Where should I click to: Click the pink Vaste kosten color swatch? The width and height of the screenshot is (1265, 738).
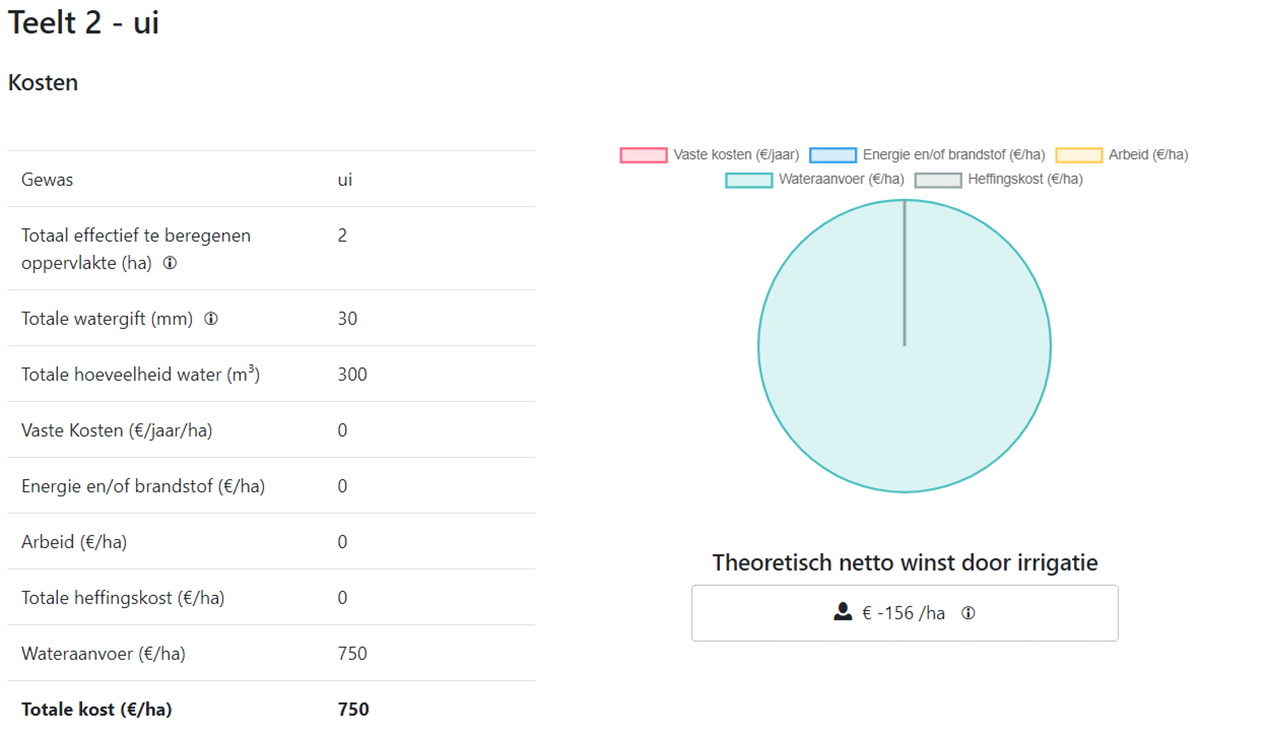tap(643, 155)
